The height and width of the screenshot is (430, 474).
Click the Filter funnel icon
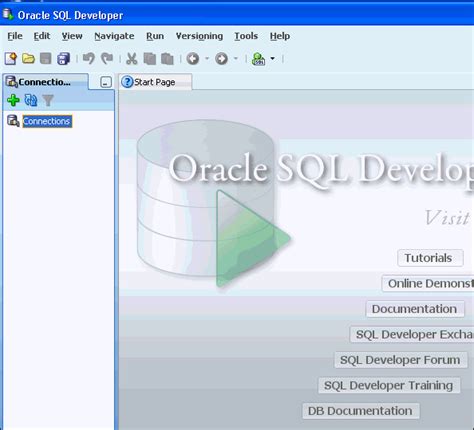coord(48,100)
